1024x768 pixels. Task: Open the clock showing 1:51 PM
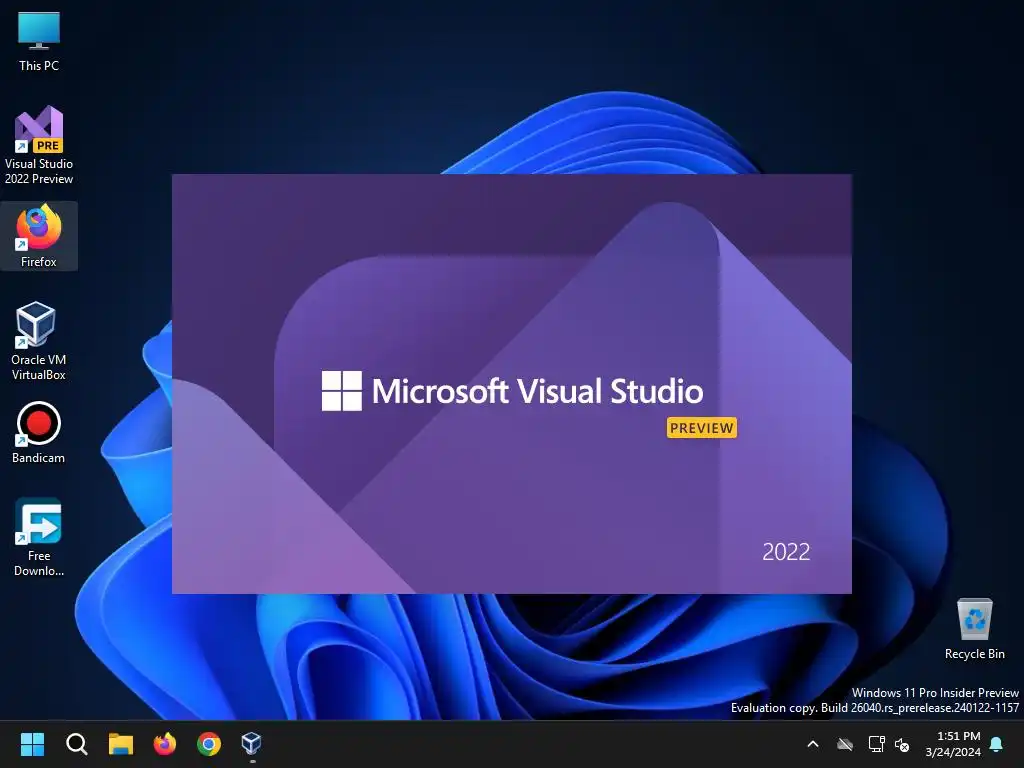[x=959, y=736]
